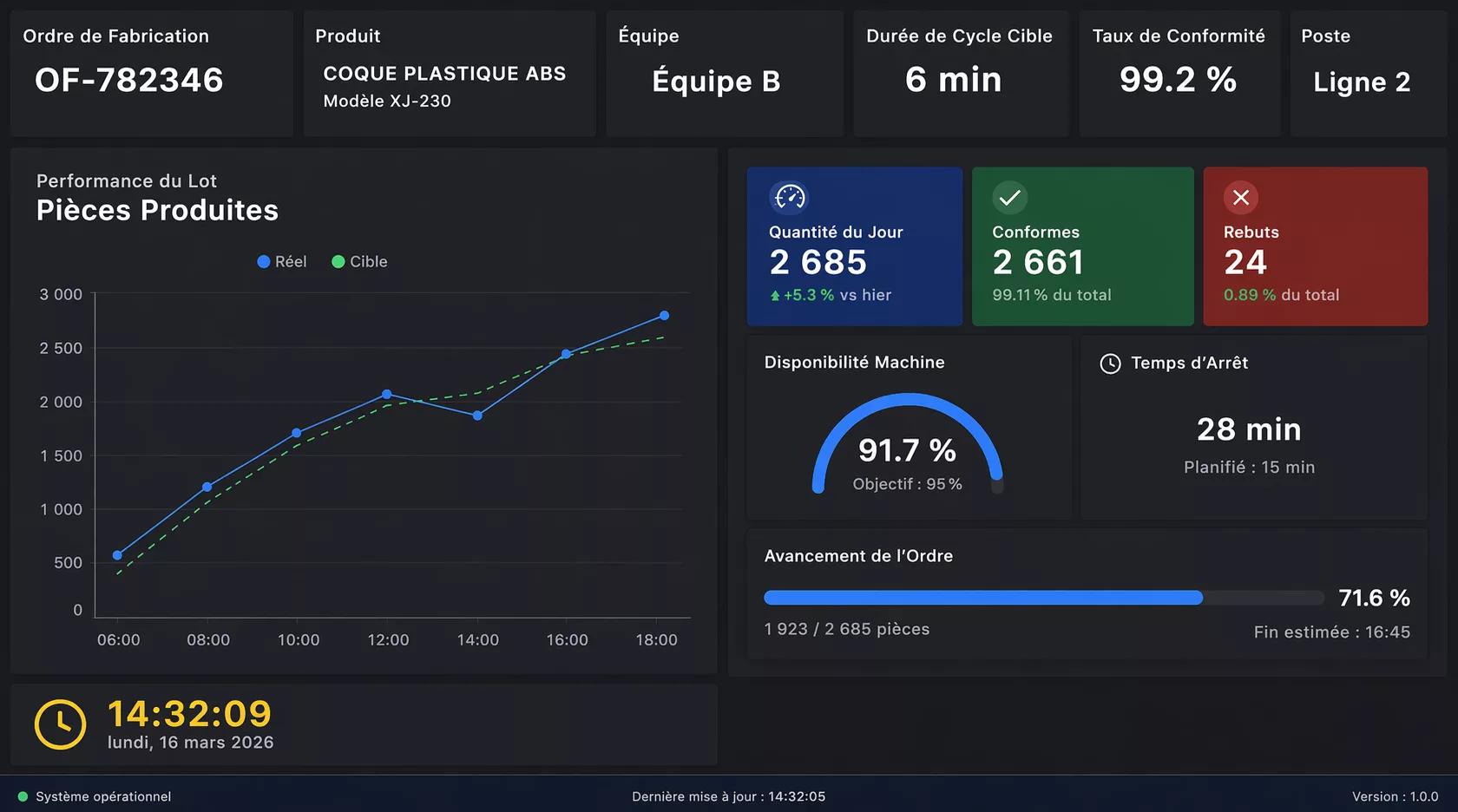1458x812 pixels.
Task: Select the 18:00 data point on chart
Action: 664,316
